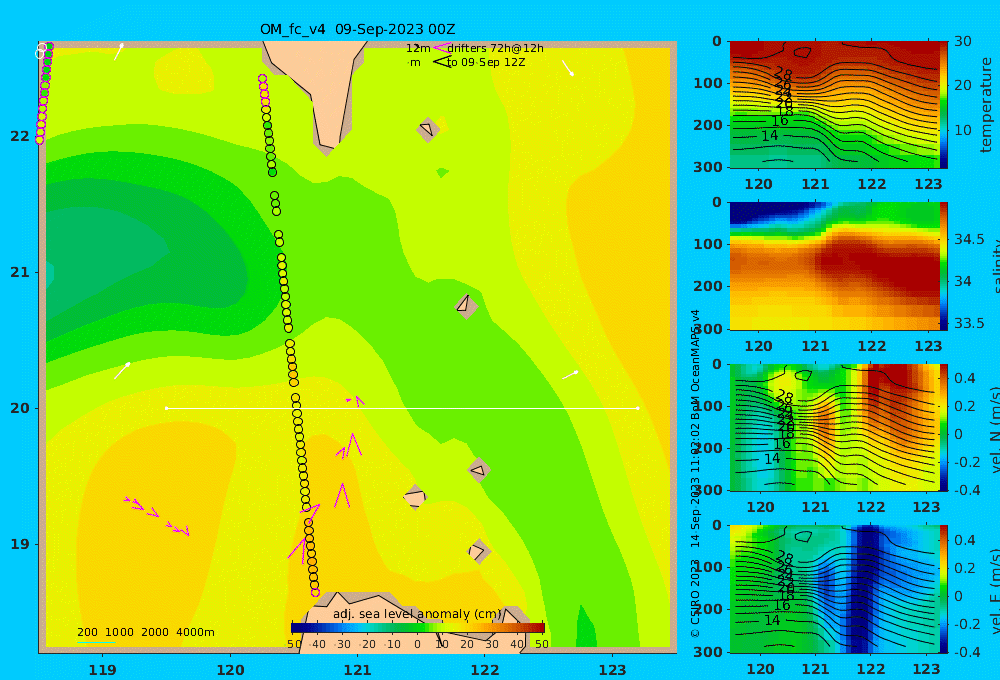Click the latitude tick label 20 on the map
This screenshot has height=680, width=1000.
(20, 408)
